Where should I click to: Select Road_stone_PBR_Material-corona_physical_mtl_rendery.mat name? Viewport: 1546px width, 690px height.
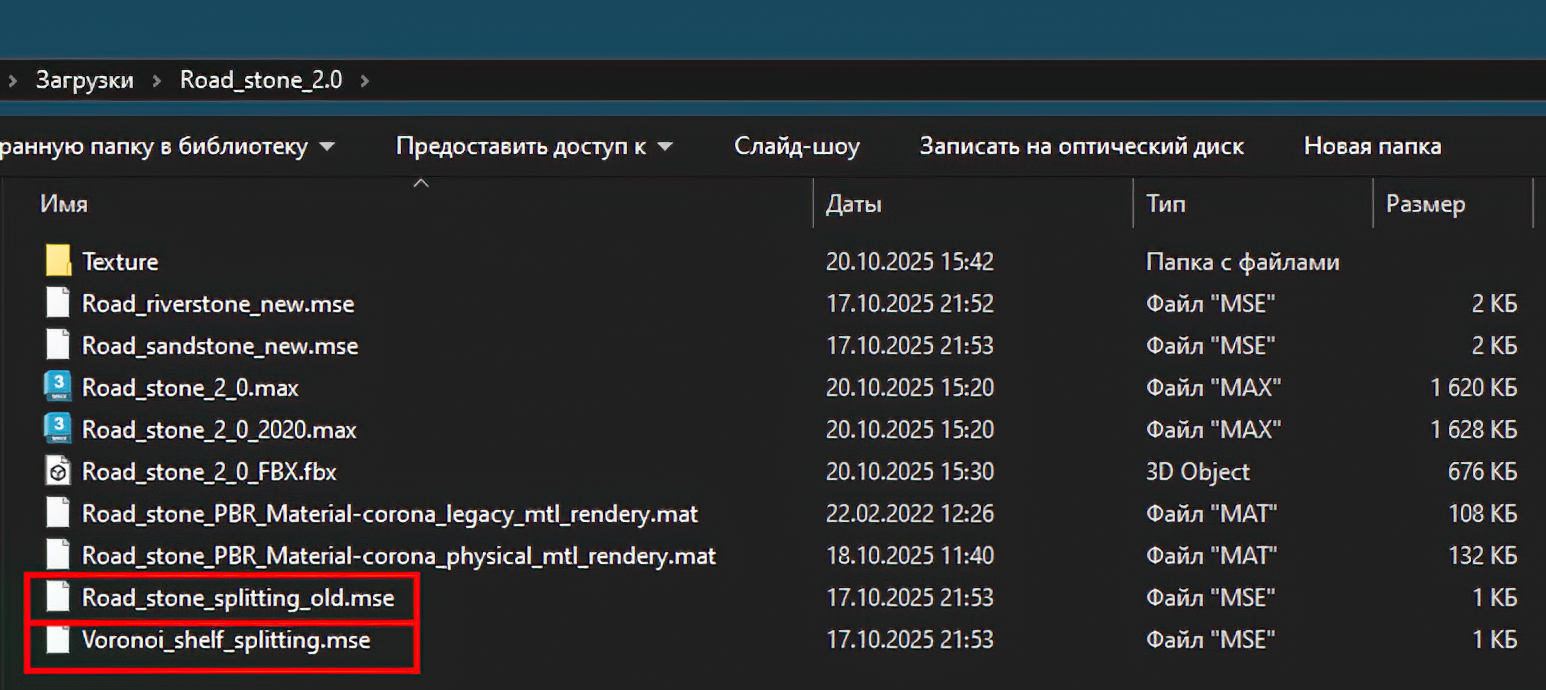point(399,556)
